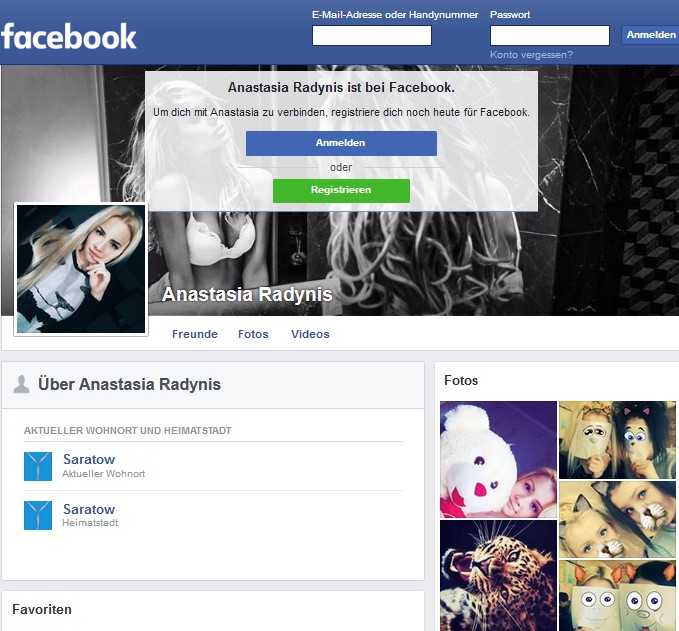
Task: Open the Saratow link for Aktueller Wohnort
Action: click(89, 459)
